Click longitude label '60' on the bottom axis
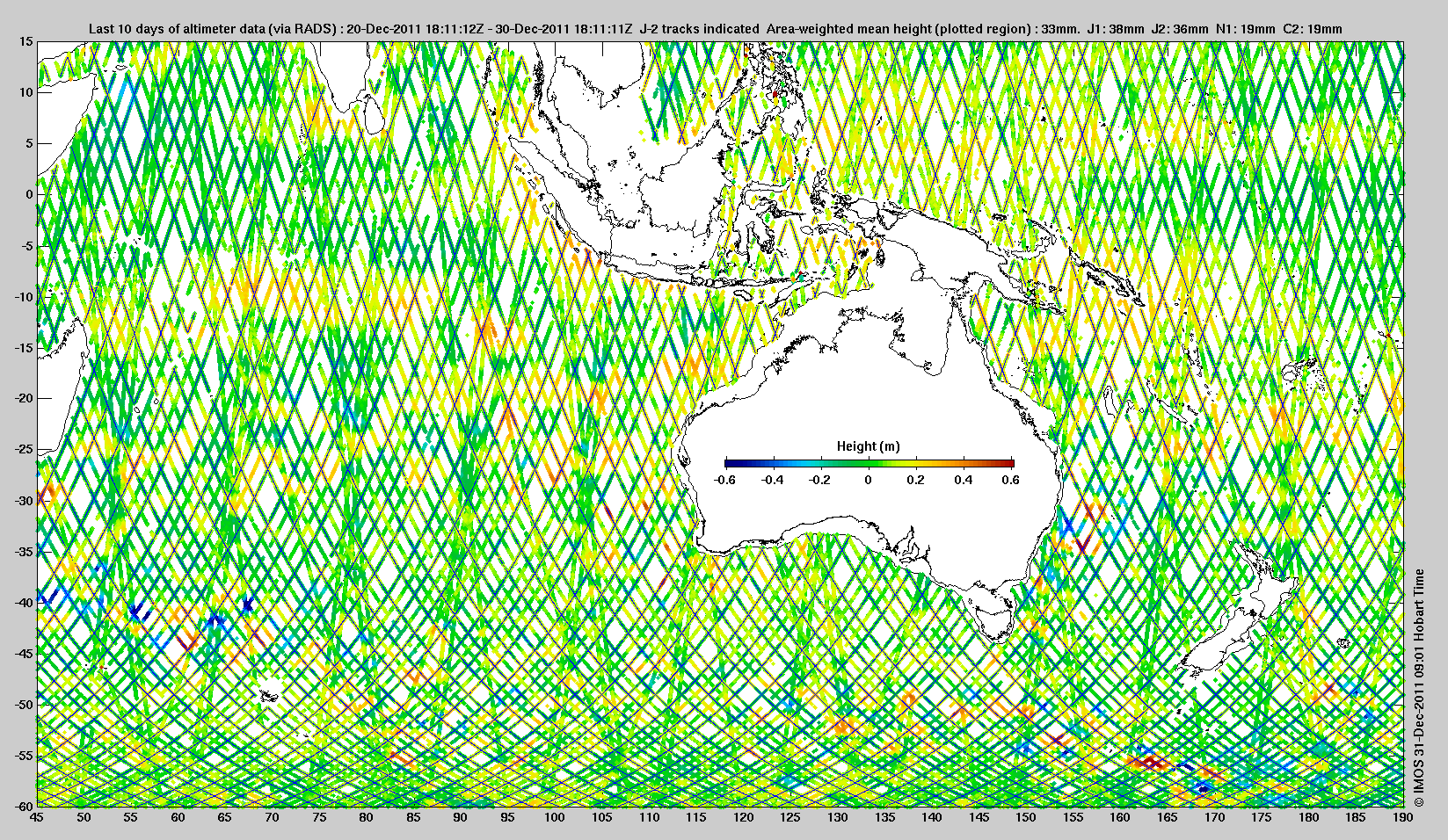 pos(178,817)
